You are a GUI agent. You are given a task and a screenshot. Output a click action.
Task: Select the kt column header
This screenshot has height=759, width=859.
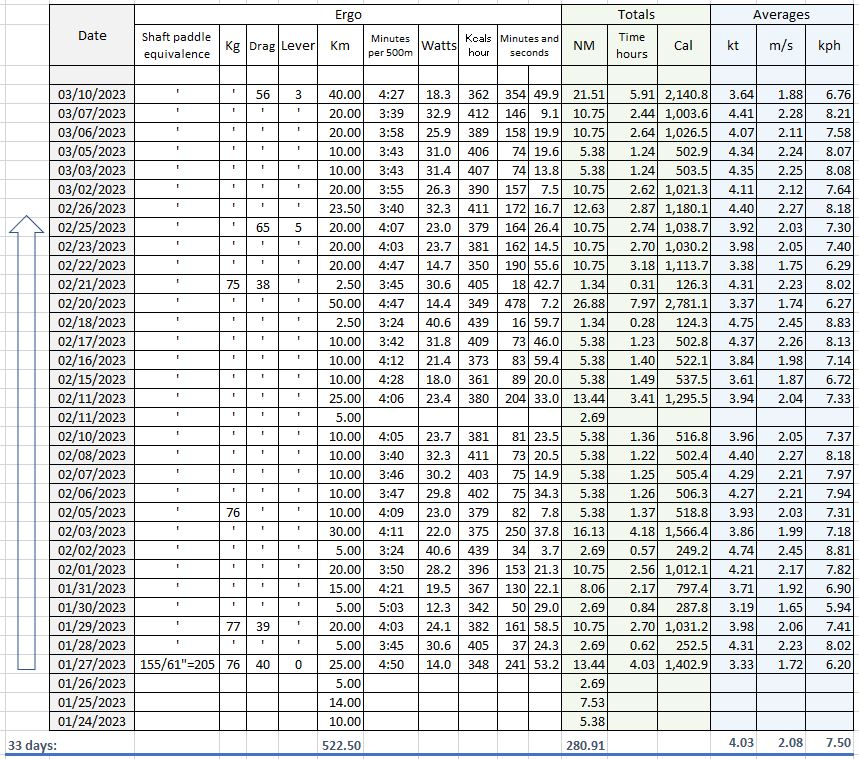734,45
